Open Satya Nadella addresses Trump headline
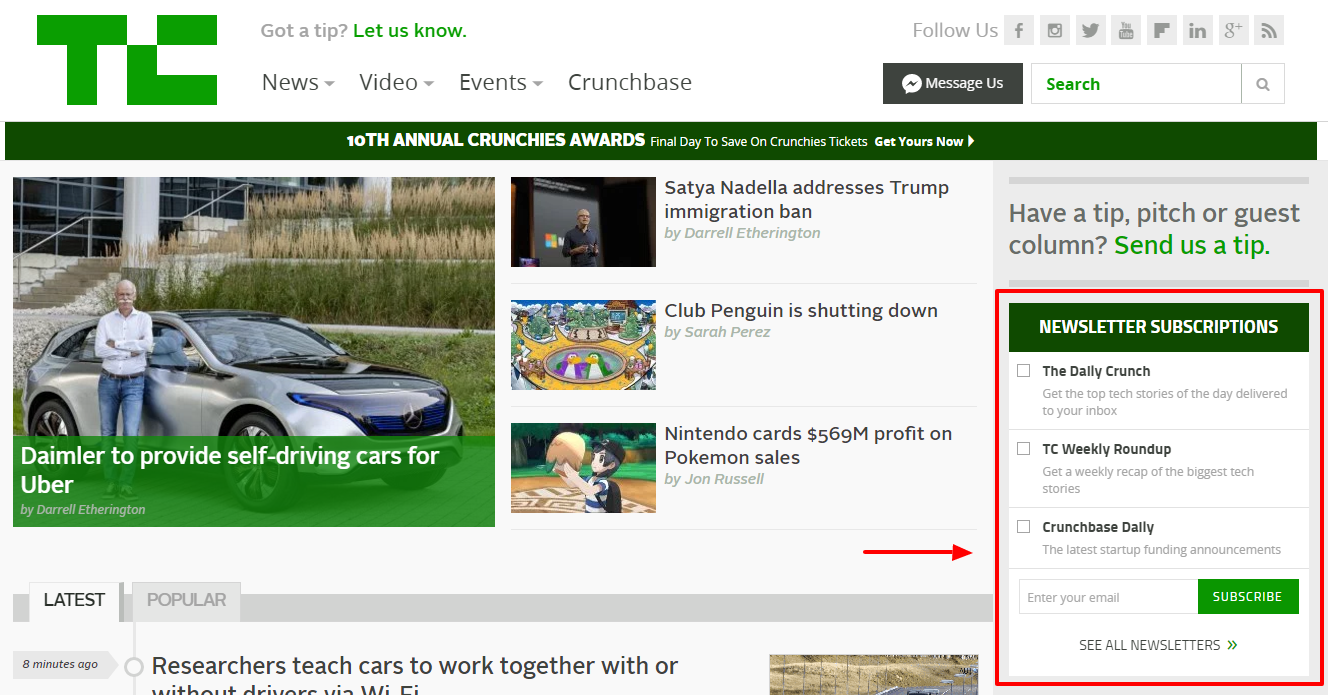Image resolution: width=1328 pixels, height=695 pixels. (807, 199)
